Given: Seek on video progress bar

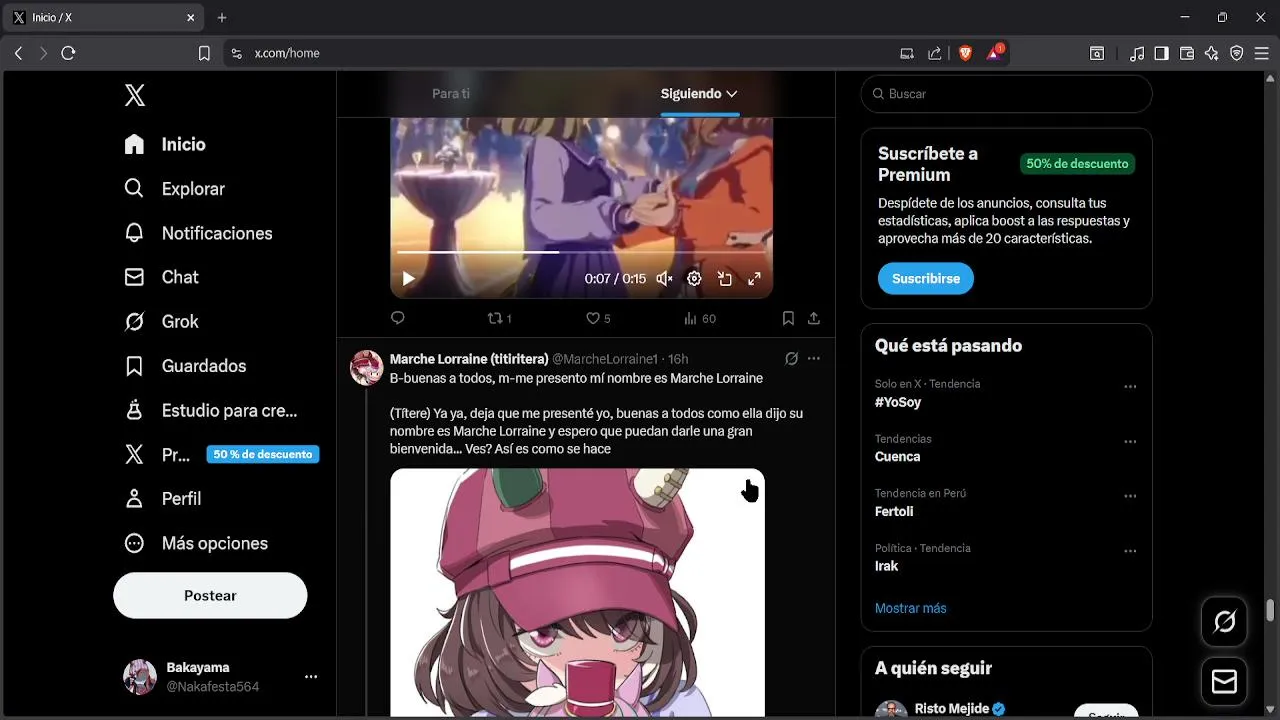Looking at the screenshot, I should click(x=581, y=252).
